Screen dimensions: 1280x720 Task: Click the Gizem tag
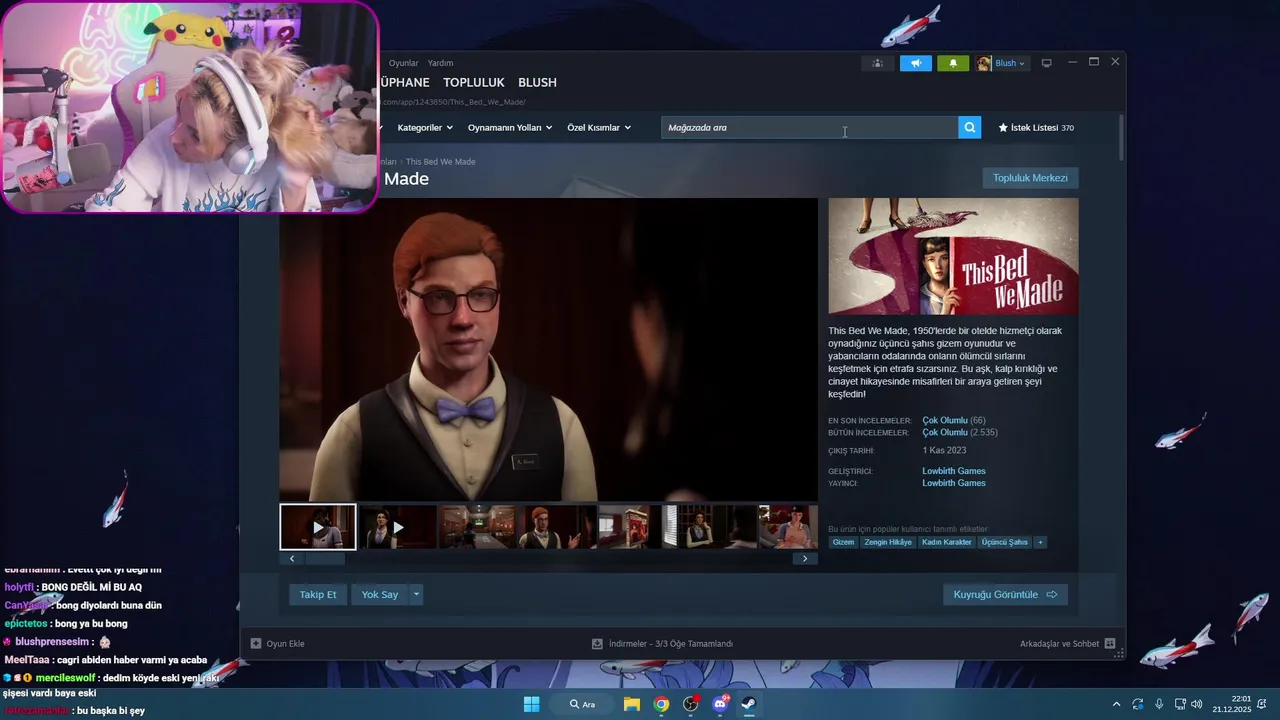click(843, 542)
